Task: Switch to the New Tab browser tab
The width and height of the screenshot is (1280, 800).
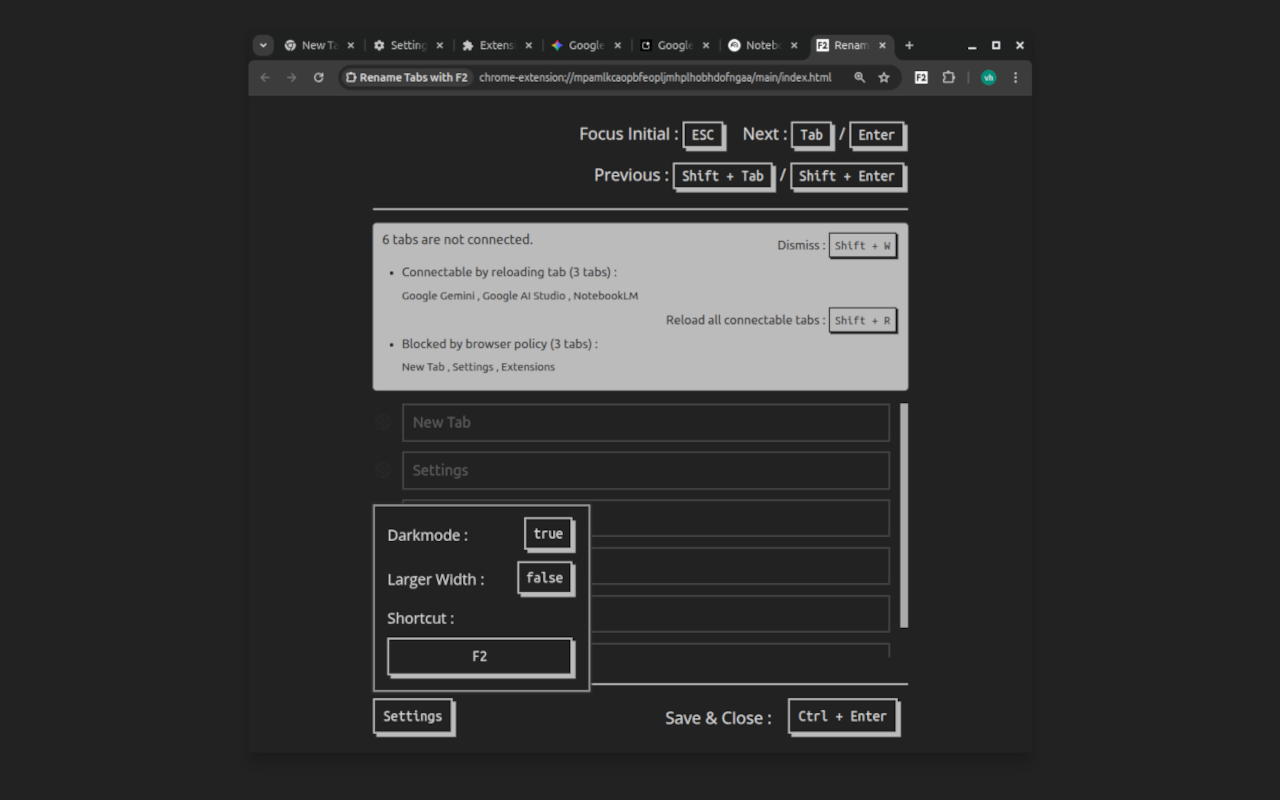Action: pos(319,45)
